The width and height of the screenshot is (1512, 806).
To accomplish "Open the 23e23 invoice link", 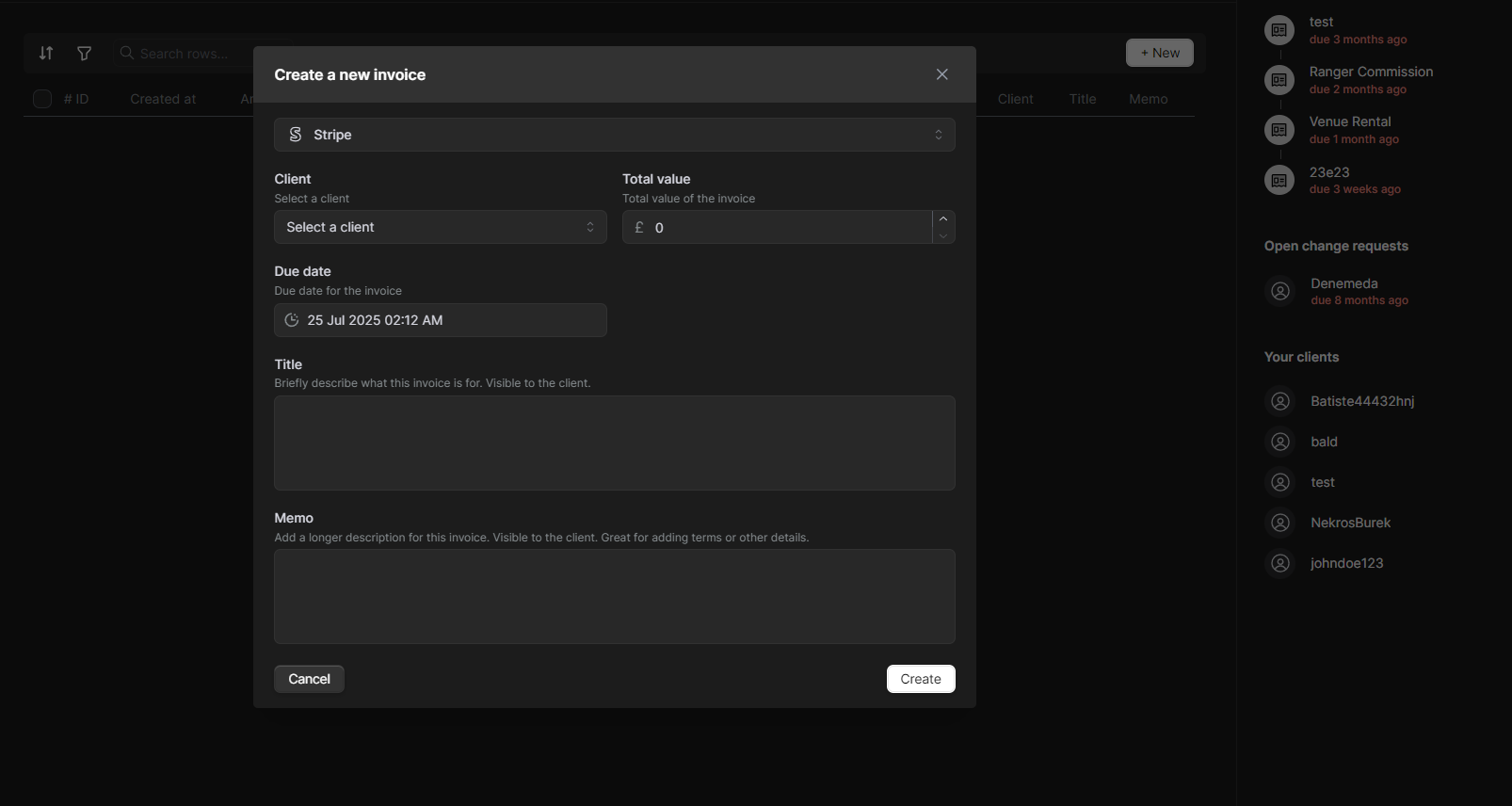I will pos(1329,172).
